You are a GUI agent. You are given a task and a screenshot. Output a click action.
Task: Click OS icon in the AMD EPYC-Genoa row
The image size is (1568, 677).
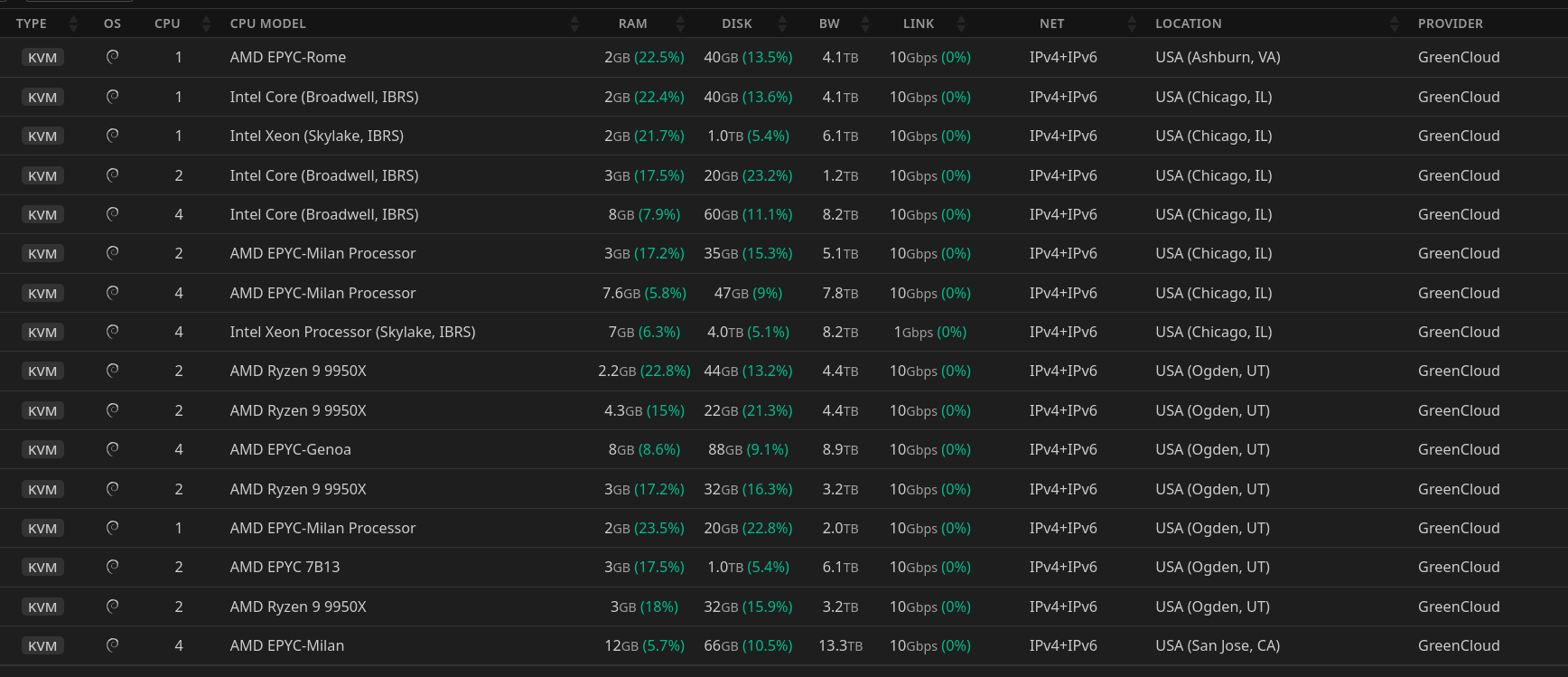(113, 449)
